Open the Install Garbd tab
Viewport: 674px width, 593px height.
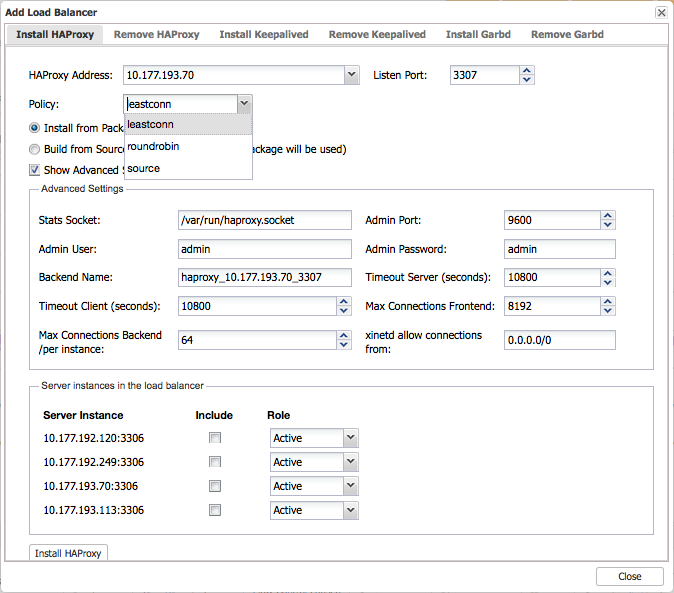point(478,34)
